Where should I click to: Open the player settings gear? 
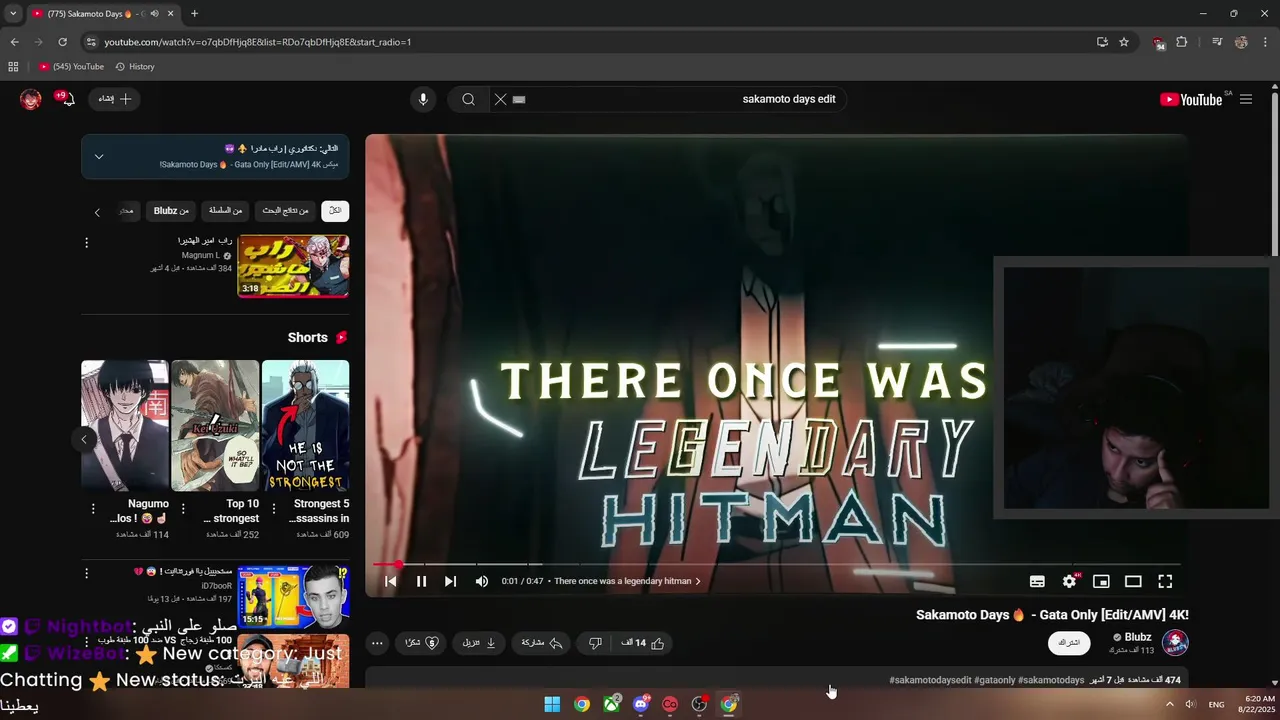[x=1069, y=581]
